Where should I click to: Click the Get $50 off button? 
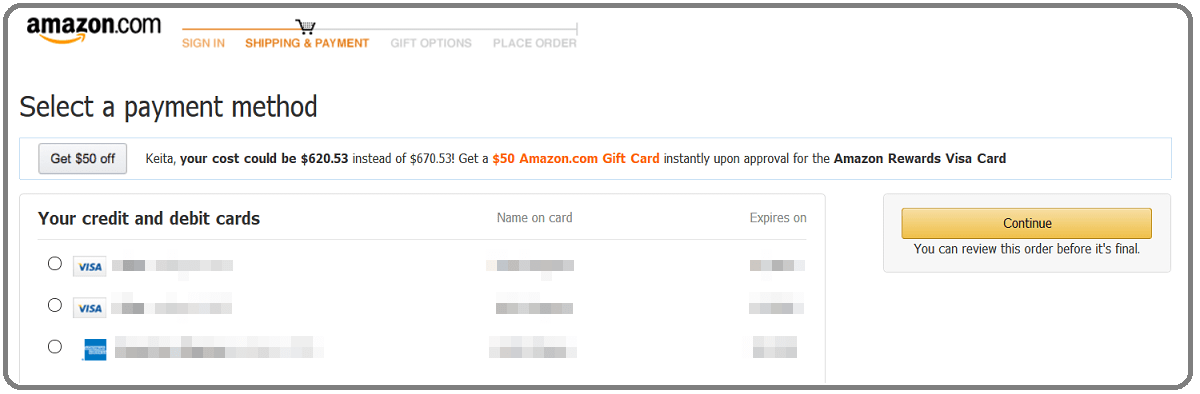83,158
